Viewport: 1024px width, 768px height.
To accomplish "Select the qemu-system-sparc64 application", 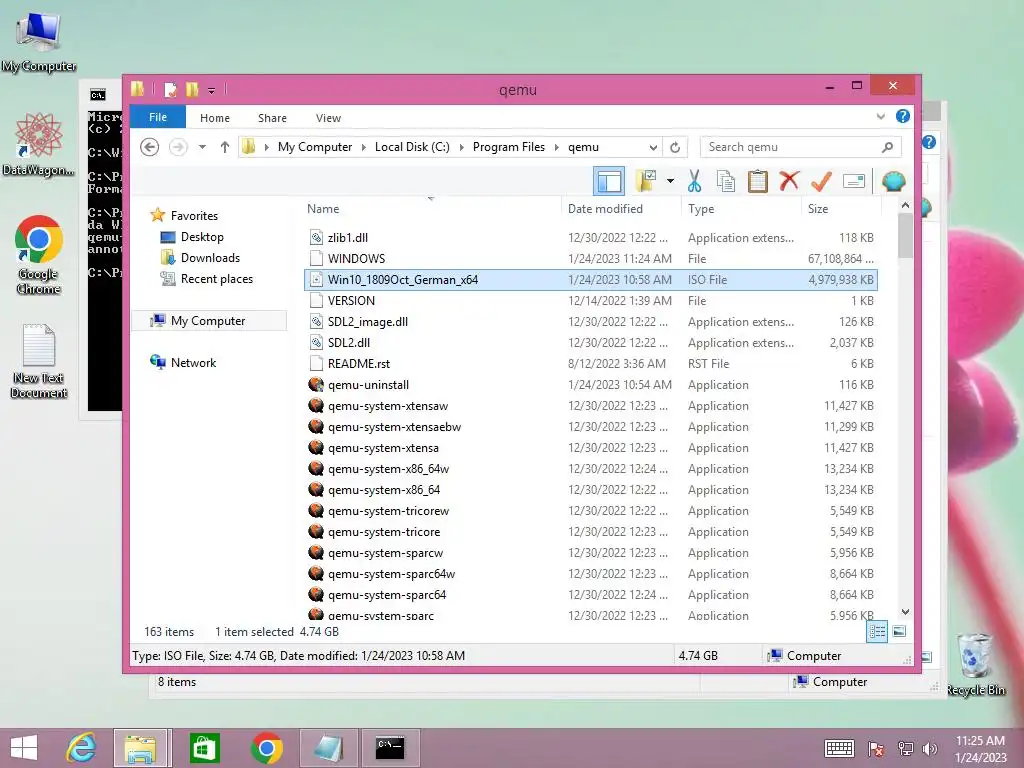I will coord(590,595).
